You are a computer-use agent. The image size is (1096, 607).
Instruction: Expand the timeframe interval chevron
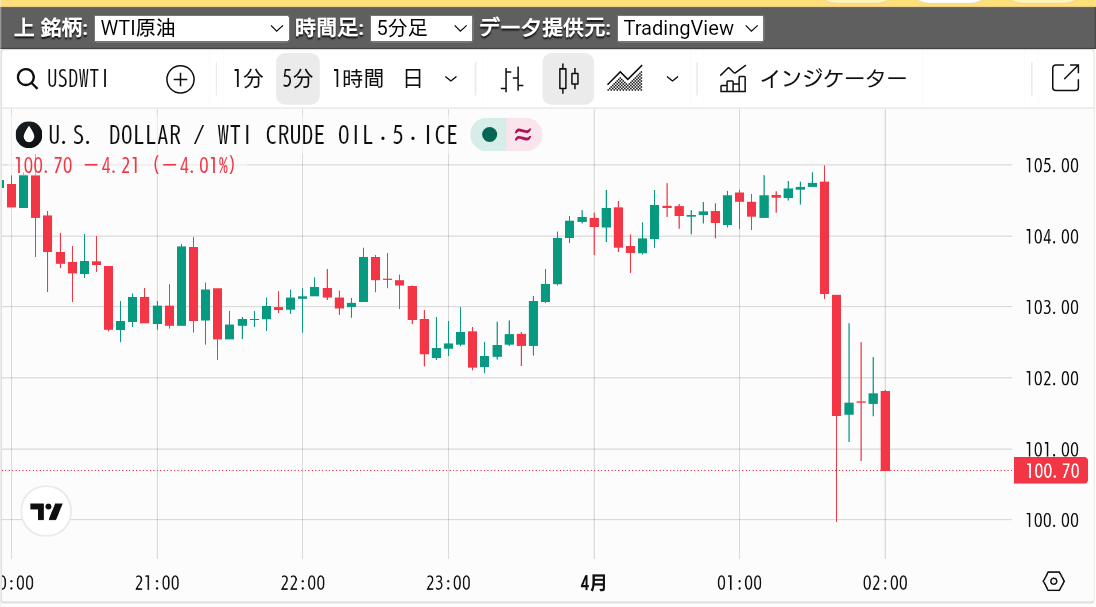click(x=451, y=79)
